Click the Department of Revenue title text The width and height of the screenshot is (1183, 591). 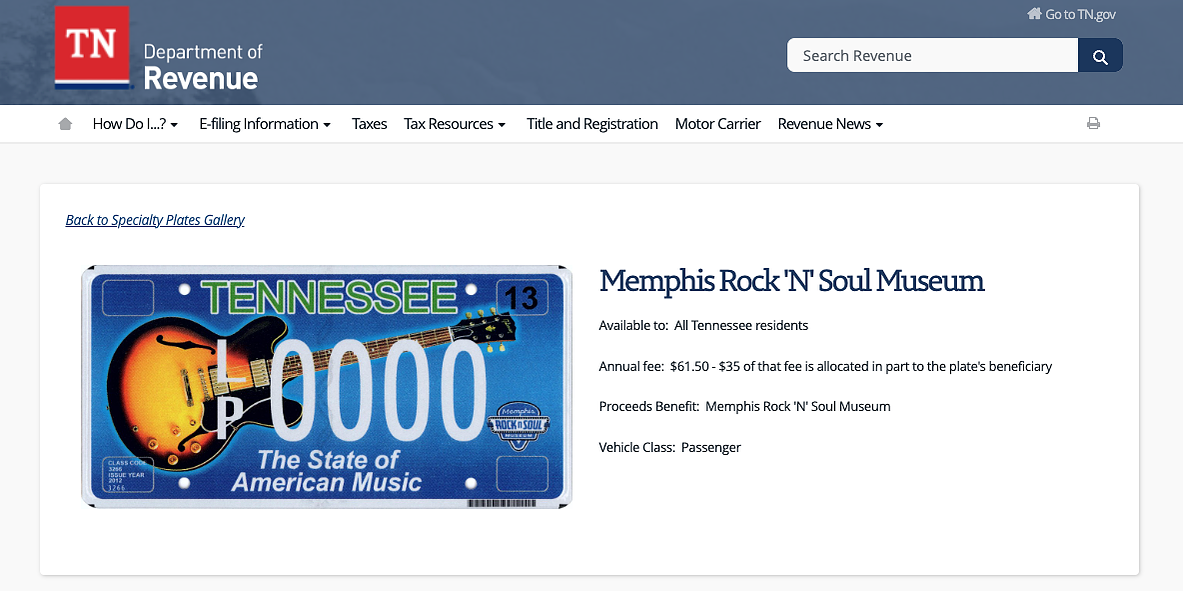(x=203, y=66)
